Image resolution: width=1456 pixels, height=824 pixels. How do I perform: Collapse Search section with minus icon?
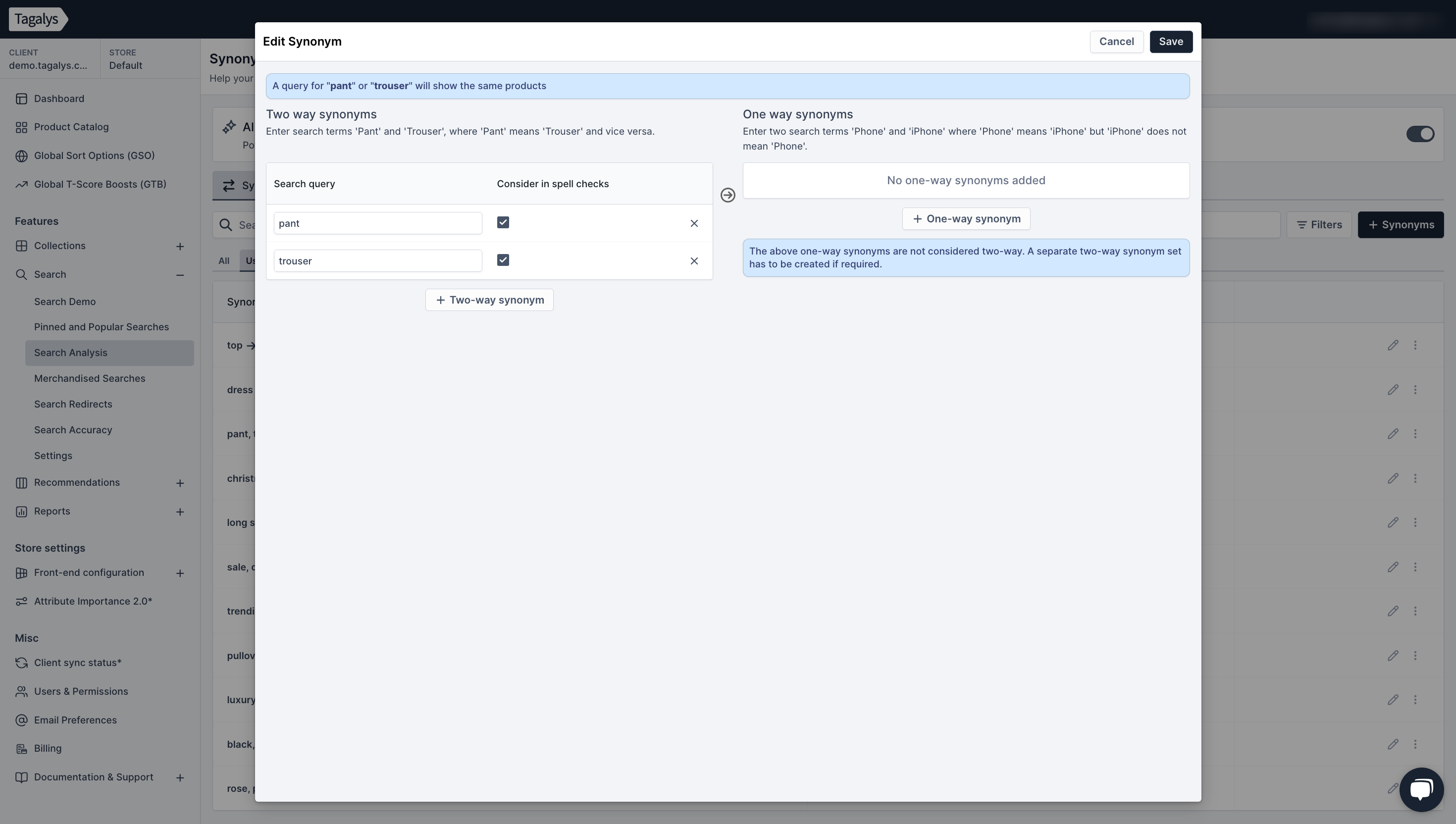[179, 275]
